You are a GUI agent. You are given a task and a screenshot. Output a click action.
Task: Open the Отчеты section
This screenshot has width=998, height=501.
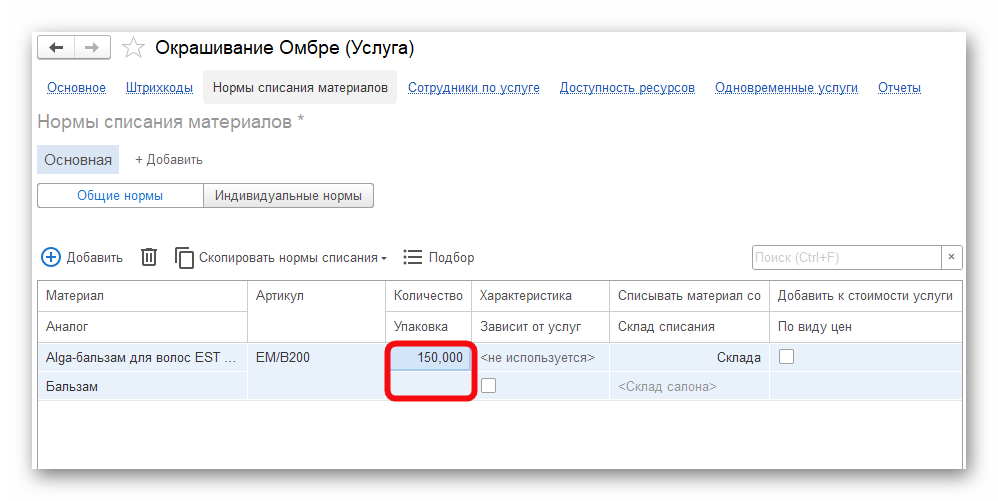pos(899,88)
